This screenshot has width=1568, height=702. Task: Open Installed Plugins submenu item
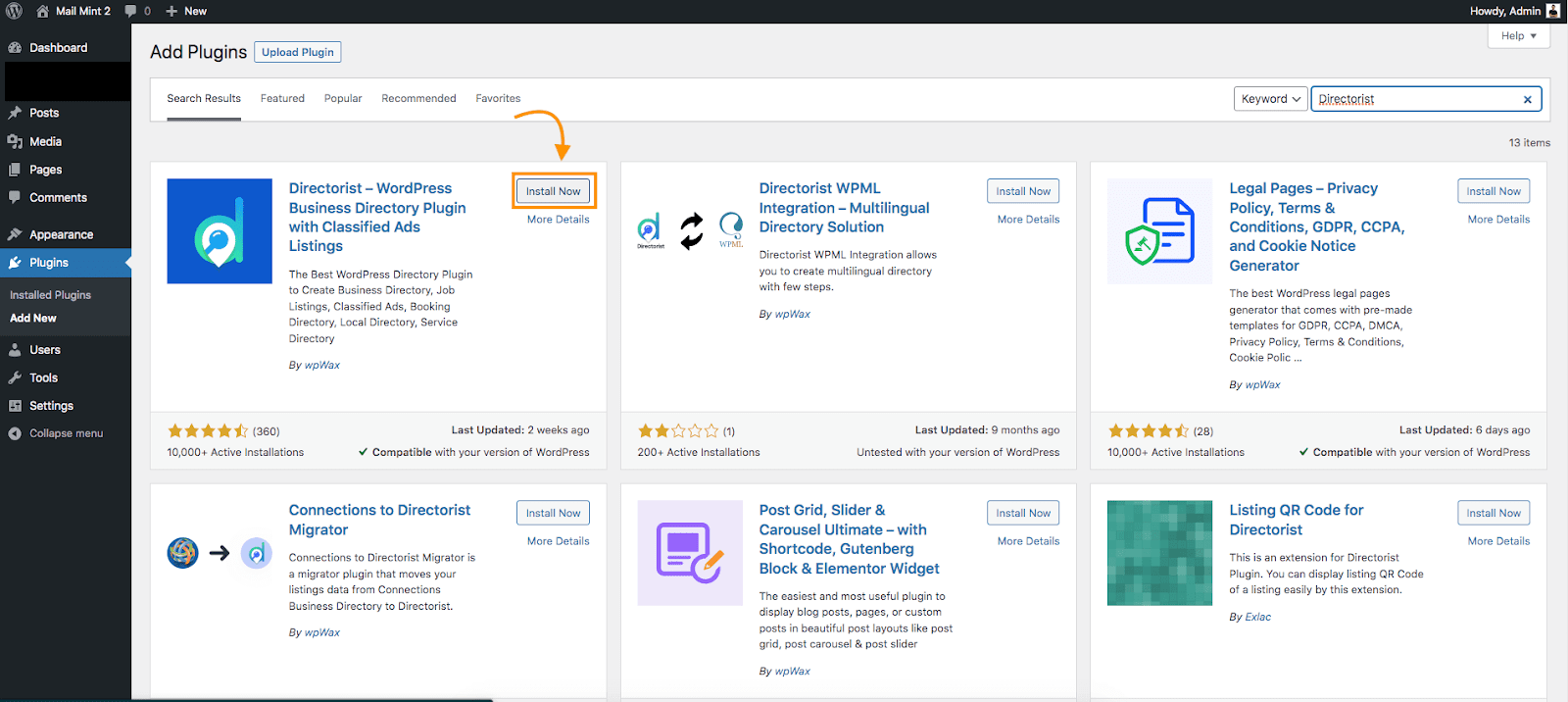pyautogui.click(x=50, y=295)
